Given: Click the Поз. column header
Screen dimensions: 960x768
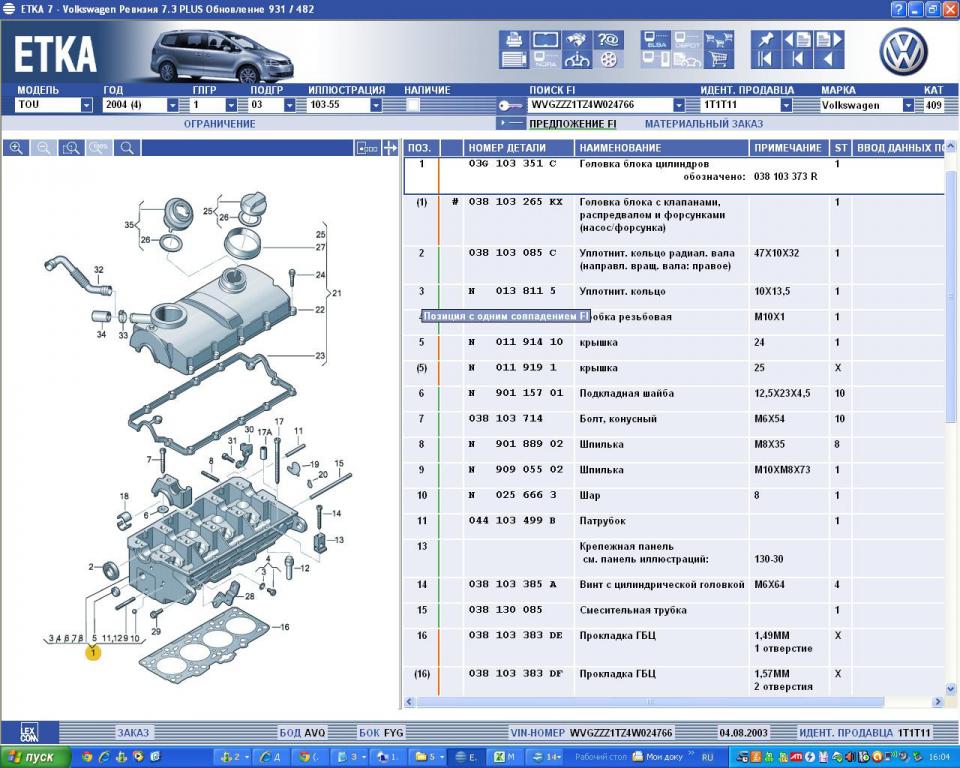Looking at the screenshot, I should (x=420, y=148).
